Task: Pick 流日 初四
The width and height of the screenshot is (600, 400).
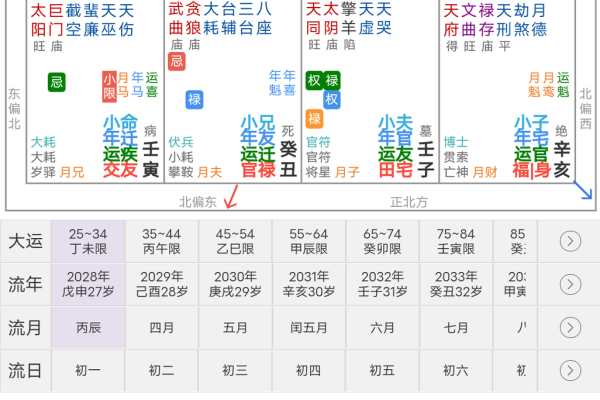Action: (308, 371)
